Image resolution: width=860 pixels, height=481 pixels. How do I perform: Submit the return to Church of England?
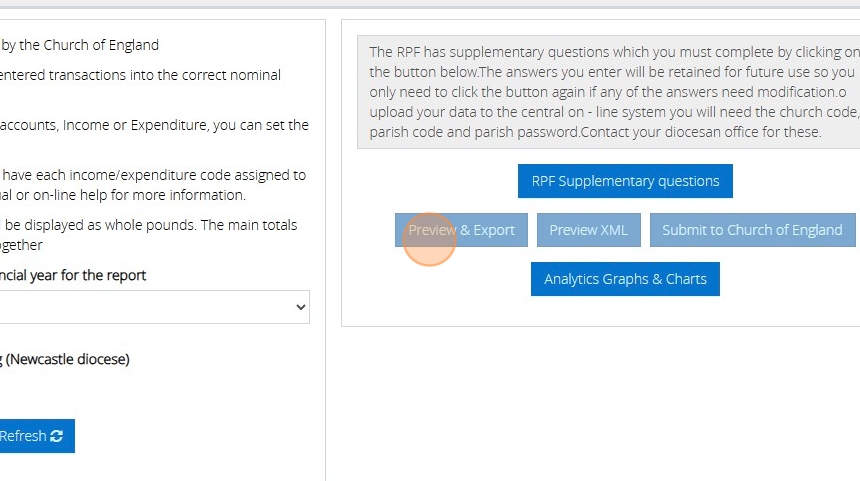click(x=752, y=230)
